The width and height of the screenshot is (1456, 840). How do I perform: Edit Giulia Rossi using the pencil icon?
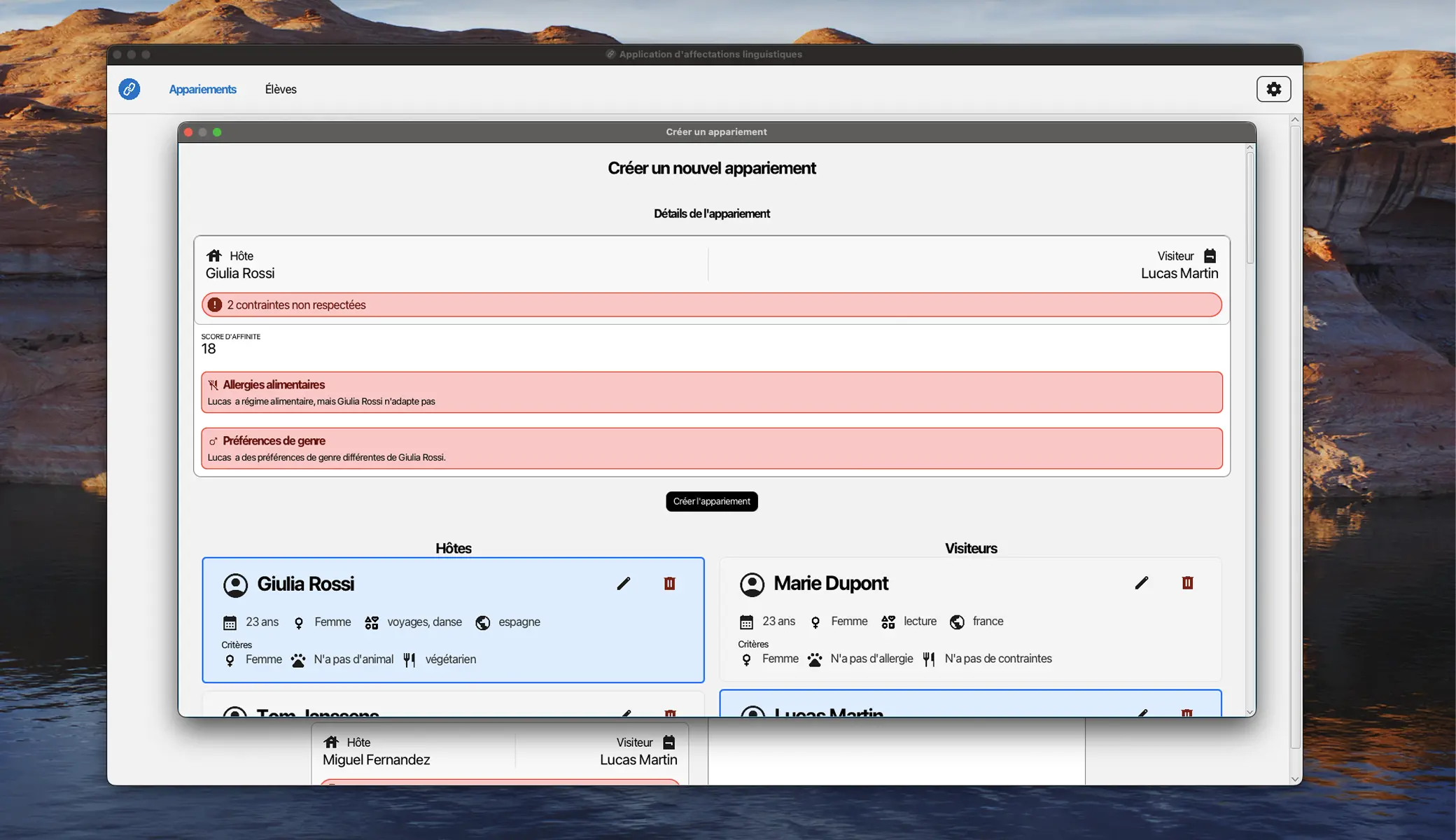tap(624, 583)
